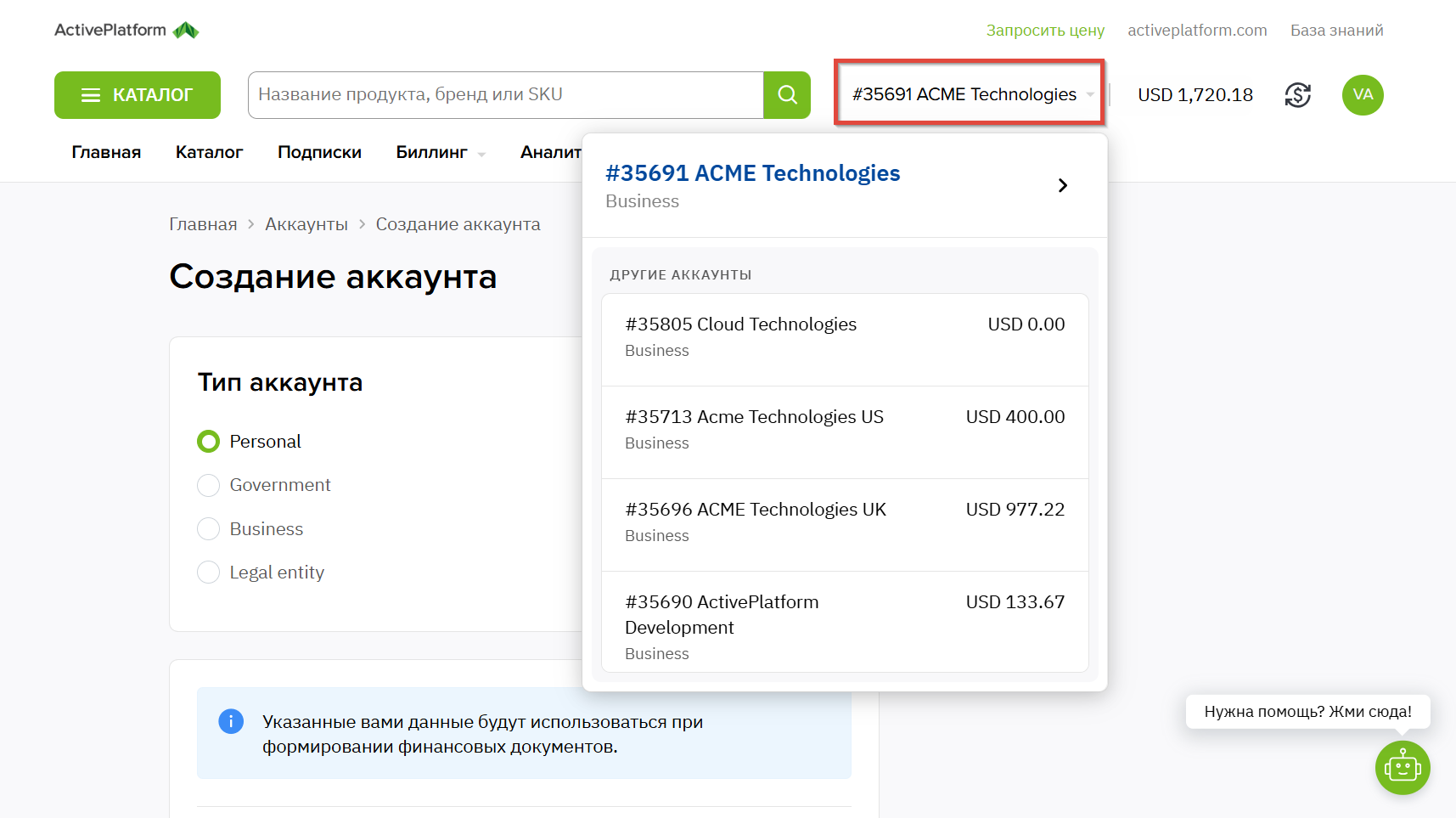Switch to #35805 Cloud Technologies account

pos(845,340)
